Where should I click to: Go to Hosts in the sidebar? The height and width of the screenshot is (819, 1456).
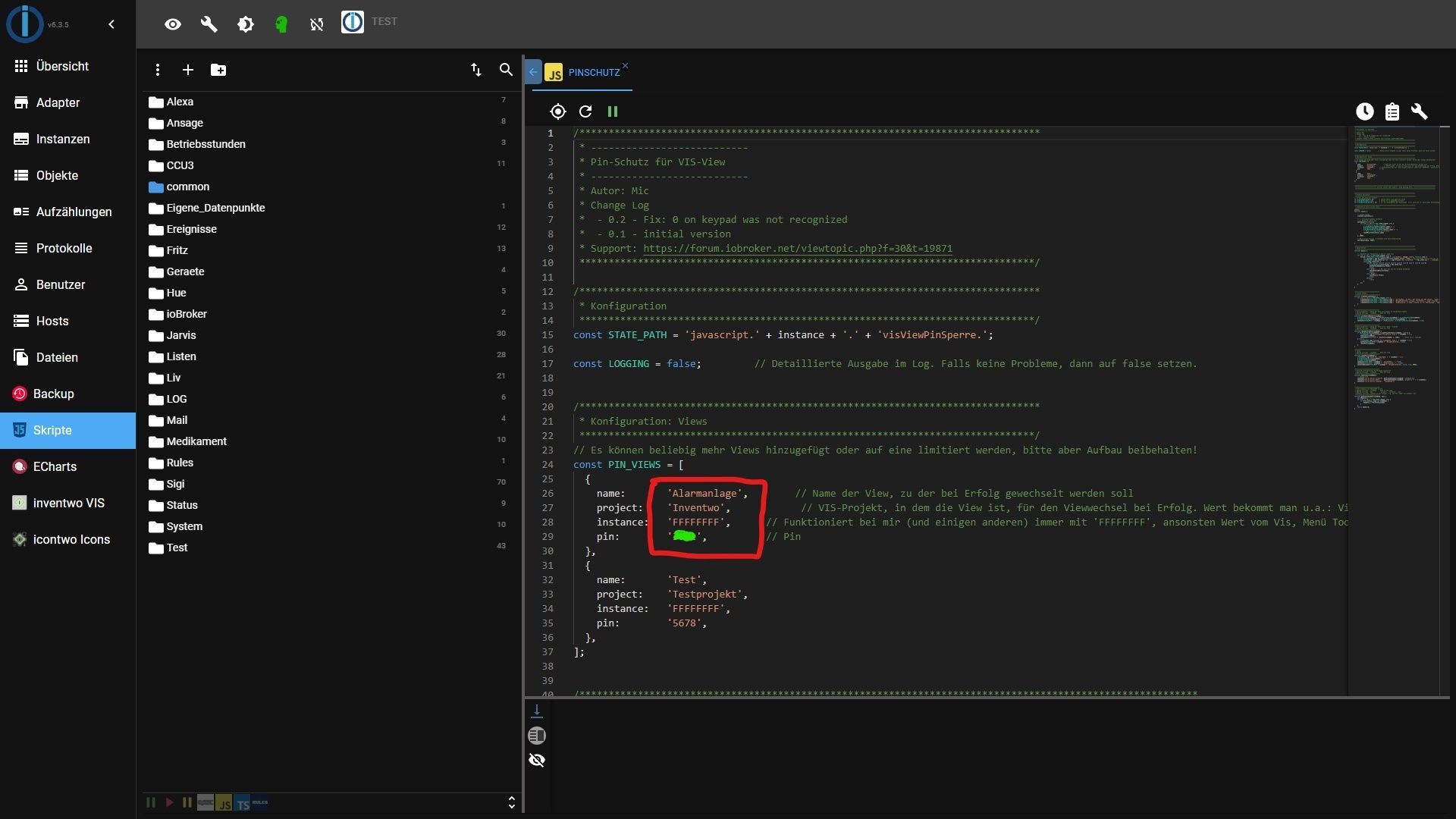67,321
